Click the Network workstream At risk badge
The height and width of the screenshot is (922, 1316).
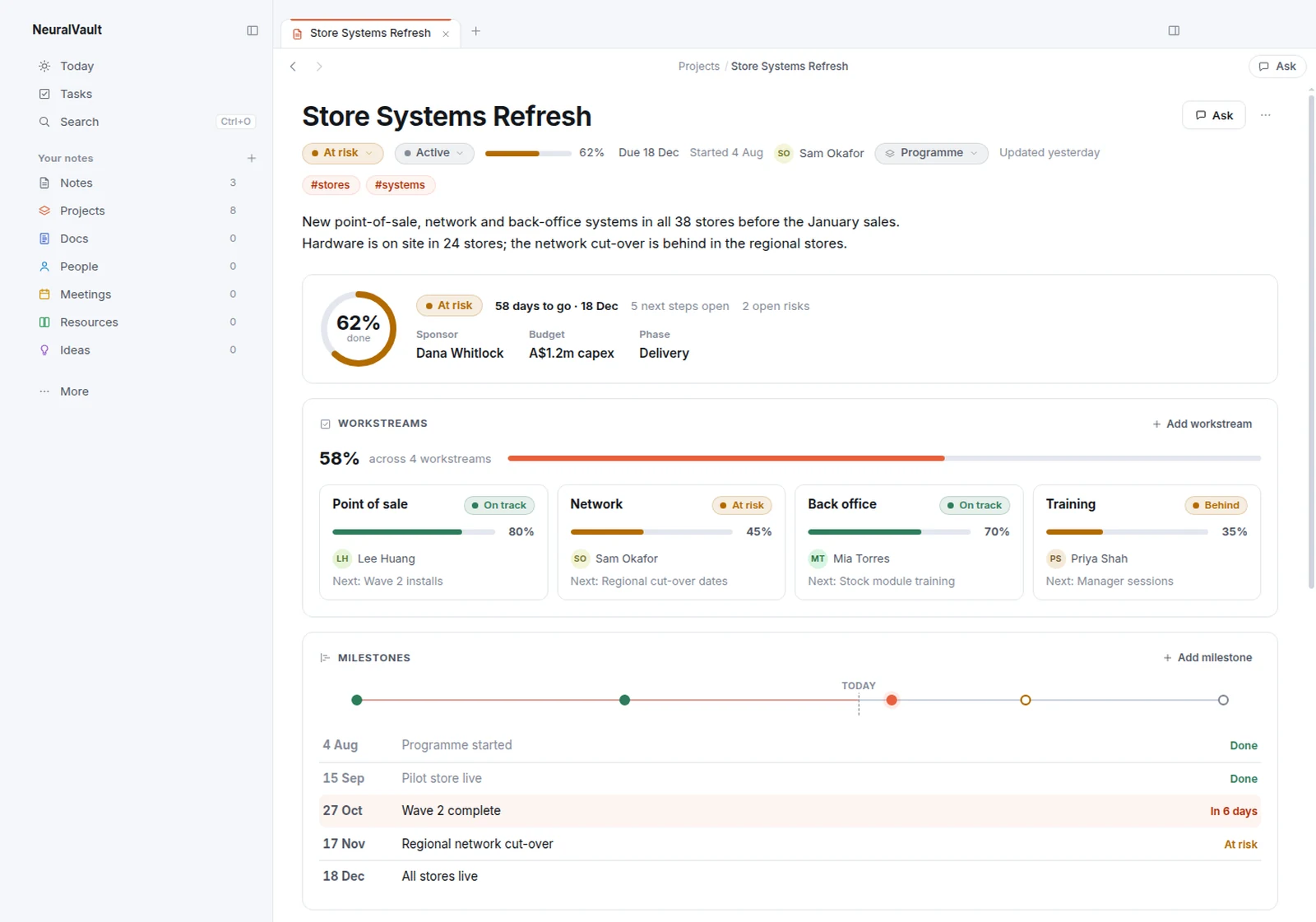pyautogui.click(x=742, y=505)
